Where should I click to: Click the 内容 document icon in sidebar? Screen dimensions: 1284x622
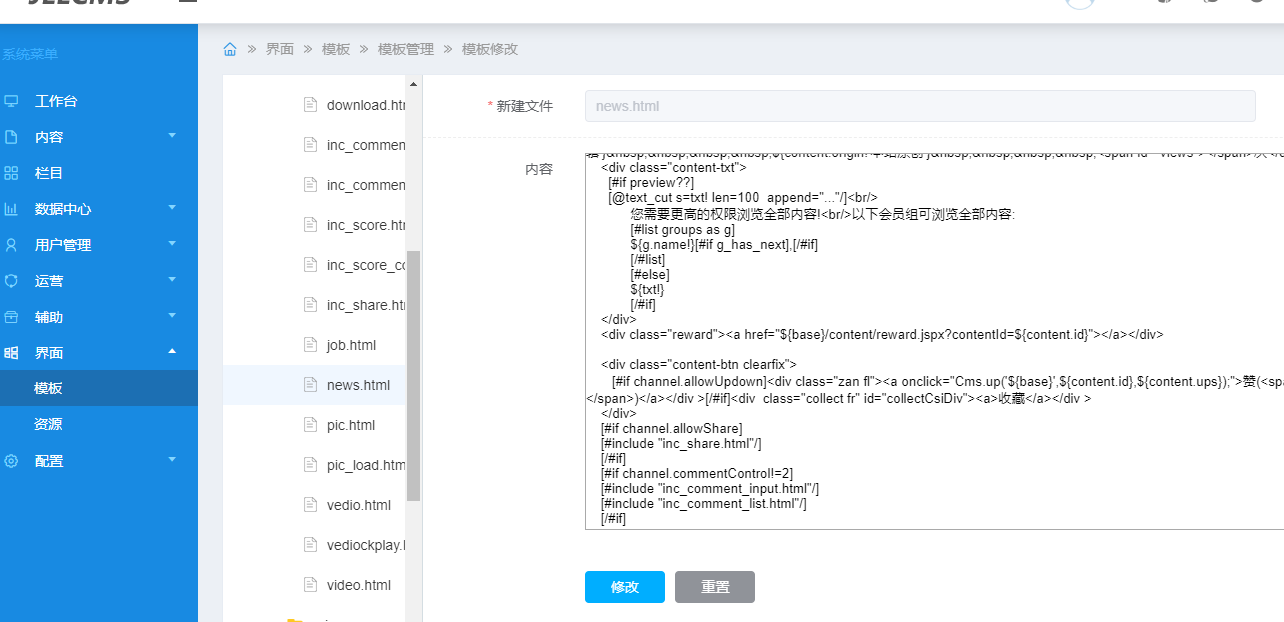click(x=11, y=137)
